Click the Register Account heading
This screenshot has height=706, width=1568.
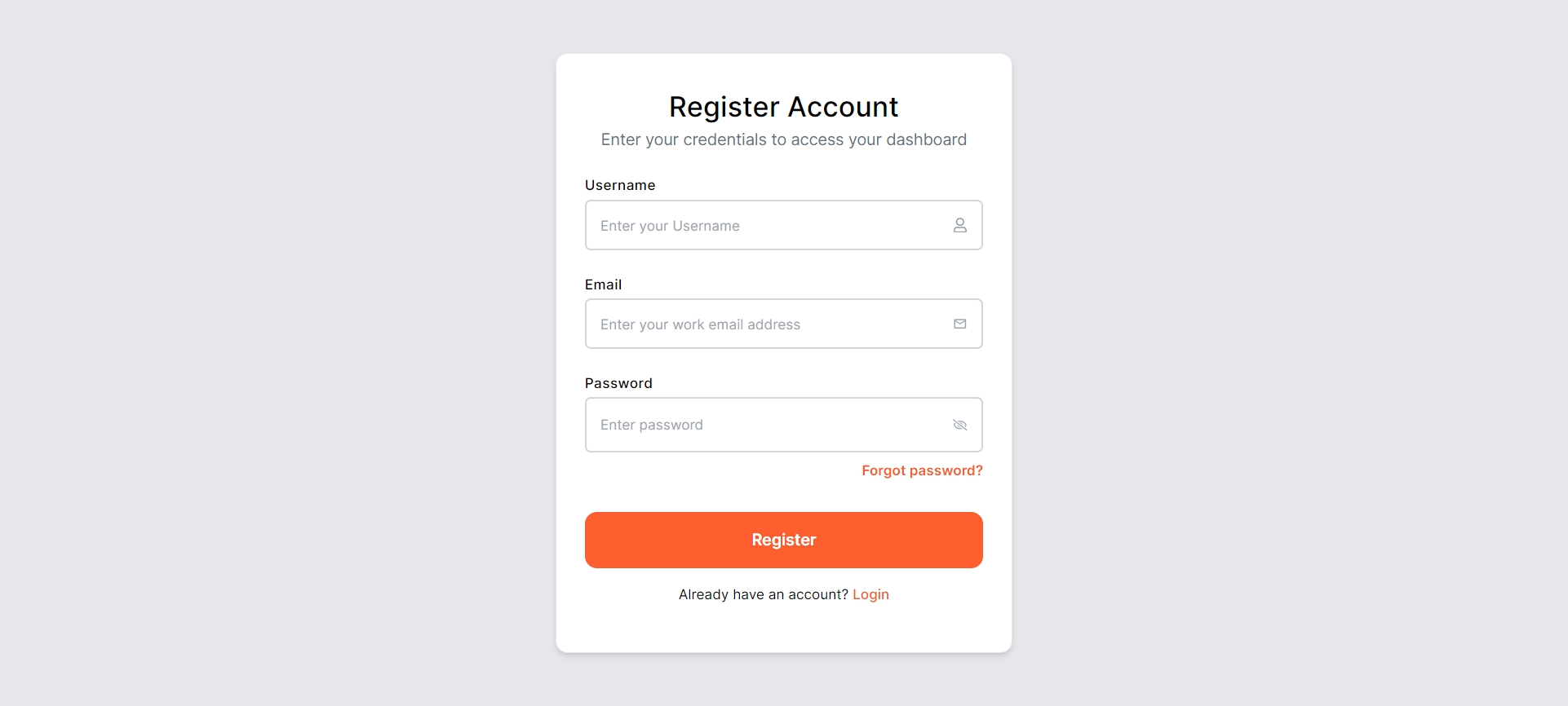[783, 107]
